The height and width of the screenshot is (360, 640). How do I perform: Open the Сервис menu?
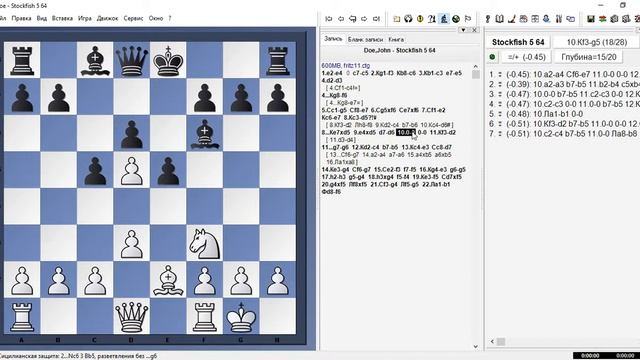pos(133,18)
